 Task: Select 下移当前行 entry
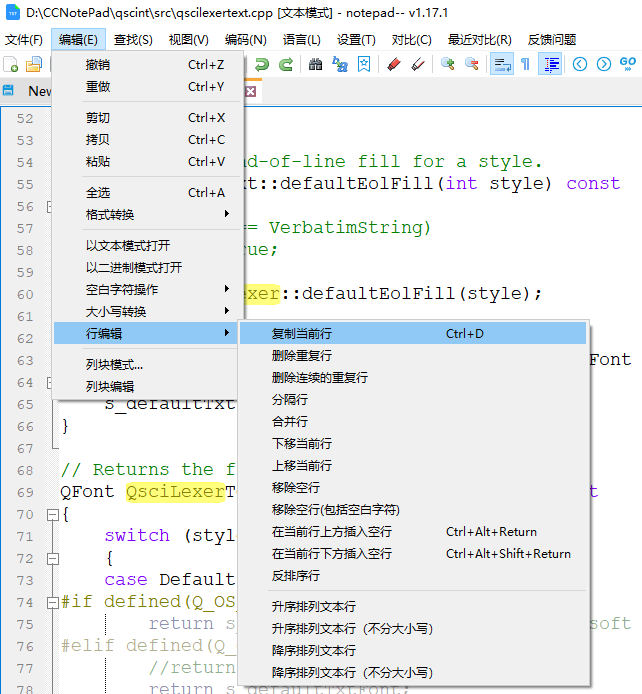point(413,444)
